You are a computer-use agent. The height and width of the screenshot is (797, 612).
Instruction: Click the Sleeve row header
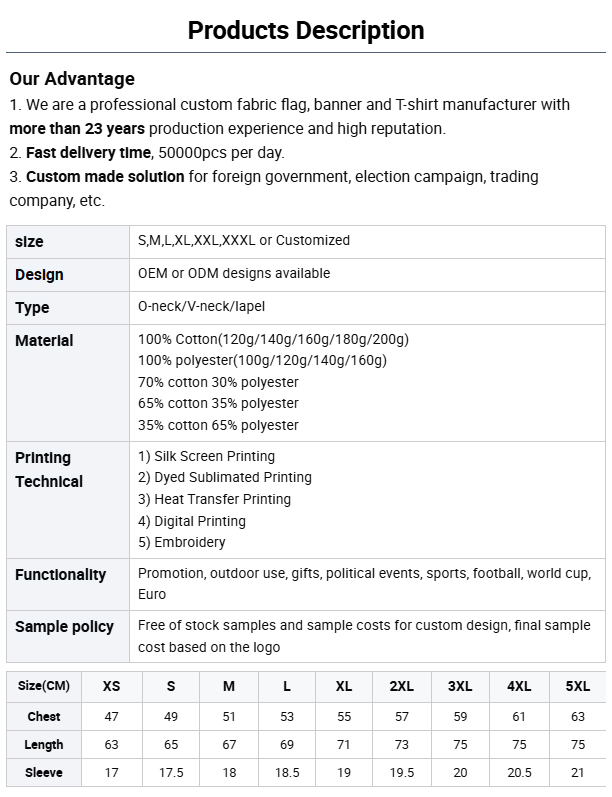[44, 772]
